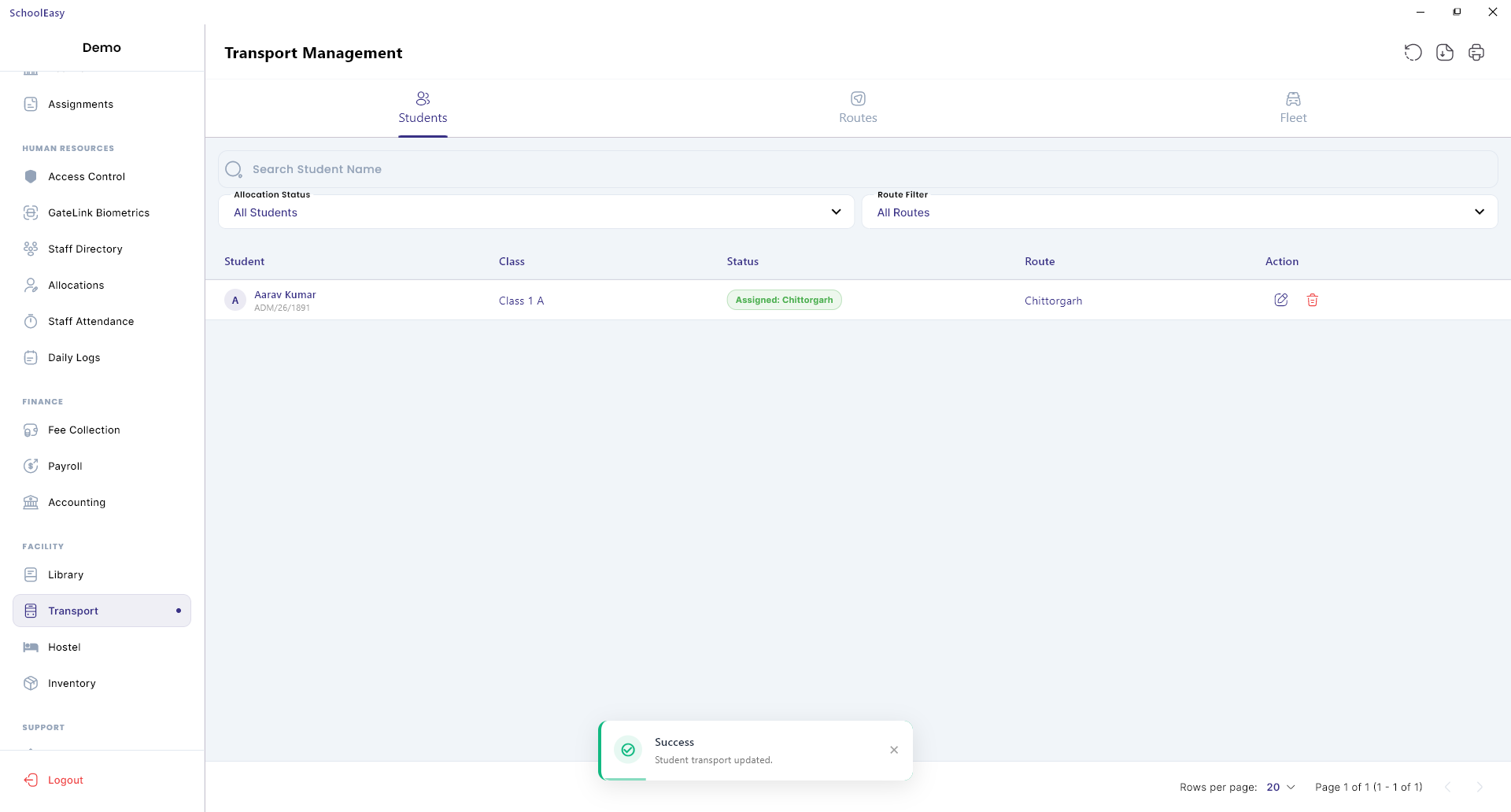The image size is (1511, 812).
Task: Click the Staff Attendance clock icon
Action: coord(31,321)
